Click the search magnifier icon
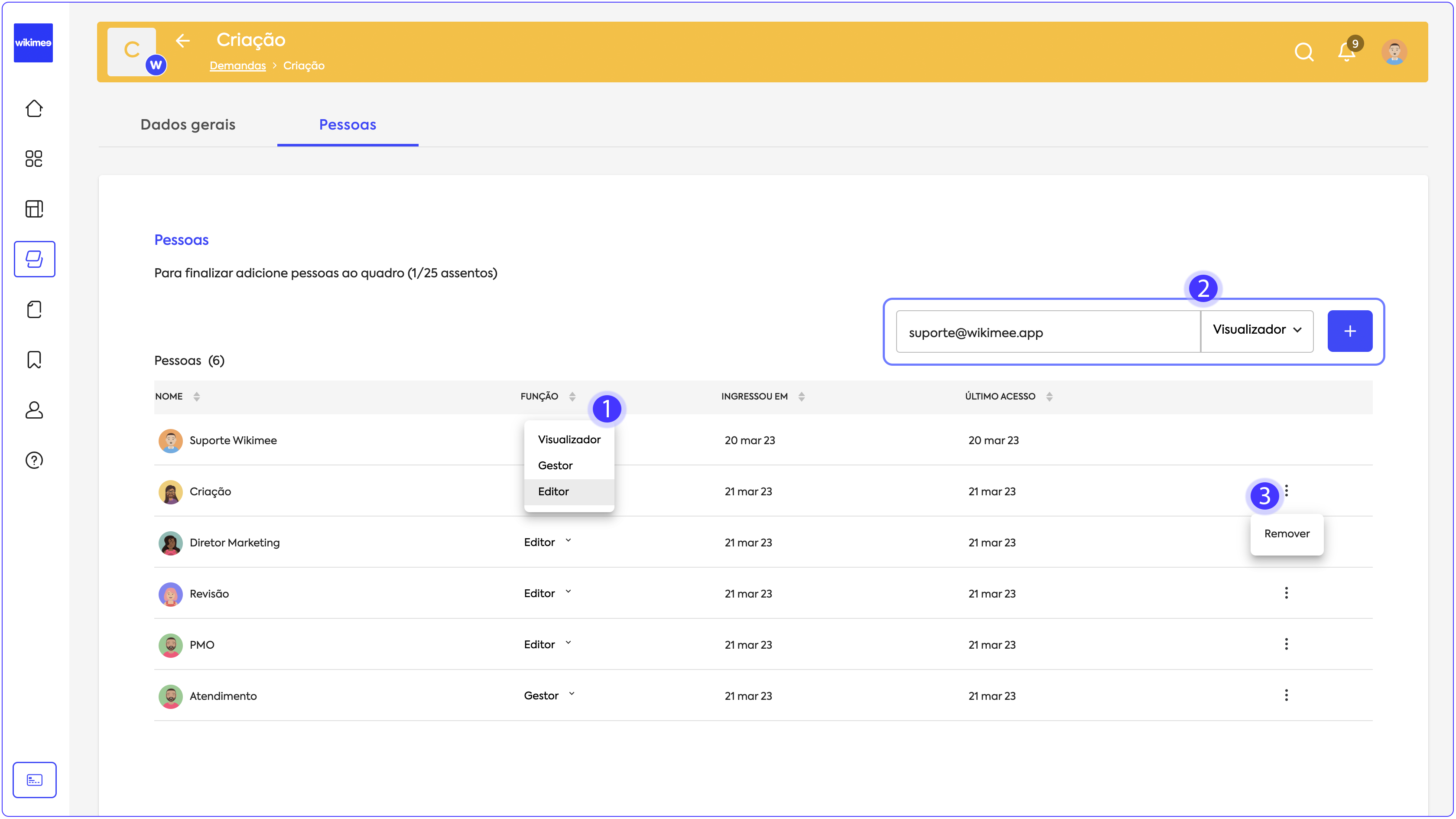Screen dimensions: 1456x819 pyautogui.click(x=1303, y=52)
